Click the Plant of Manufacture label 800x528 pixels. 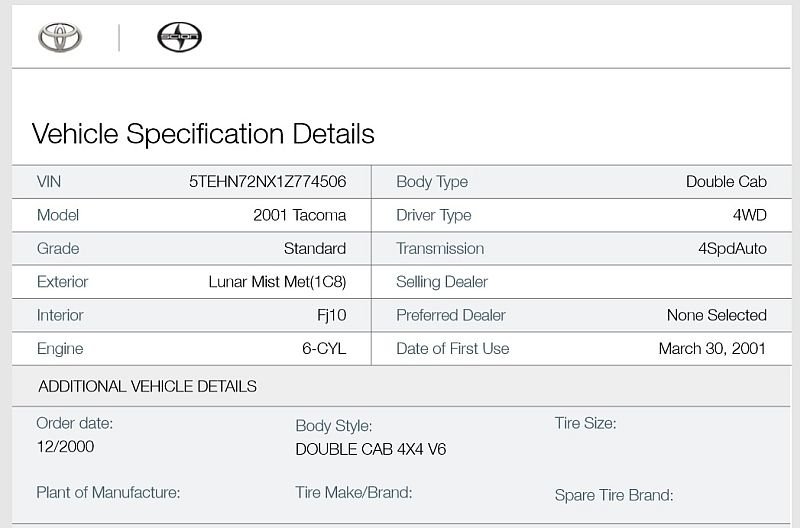pos(108,492)
